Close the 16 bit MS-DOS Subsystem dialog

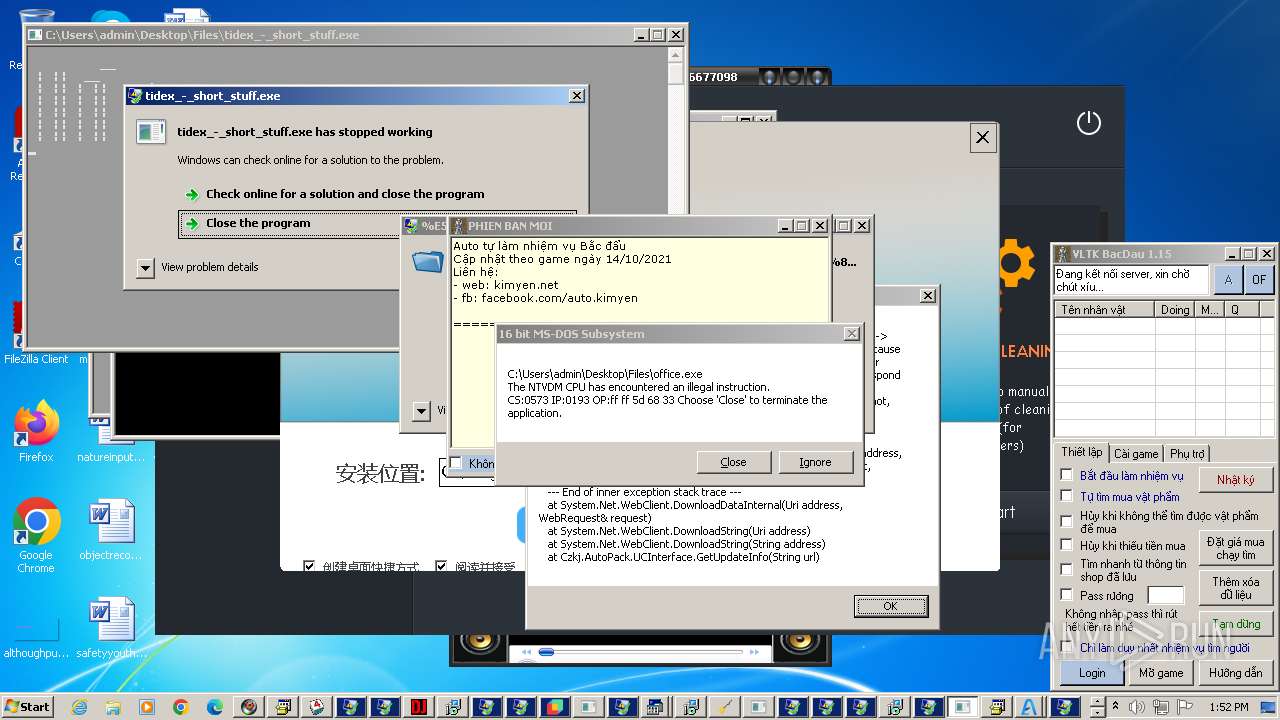tap(852, 333)
